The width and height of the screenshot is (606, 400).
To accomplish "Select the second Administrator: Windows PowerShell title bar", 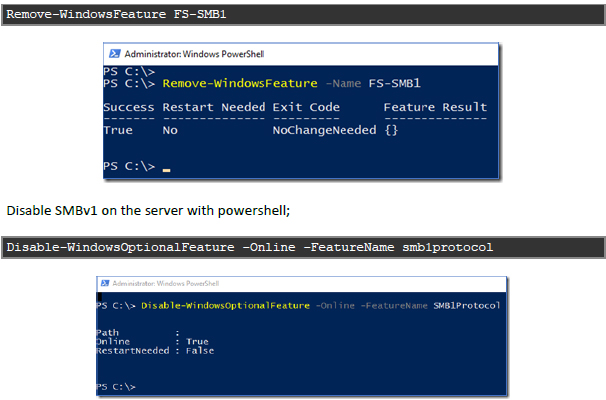I will point(301,284).
